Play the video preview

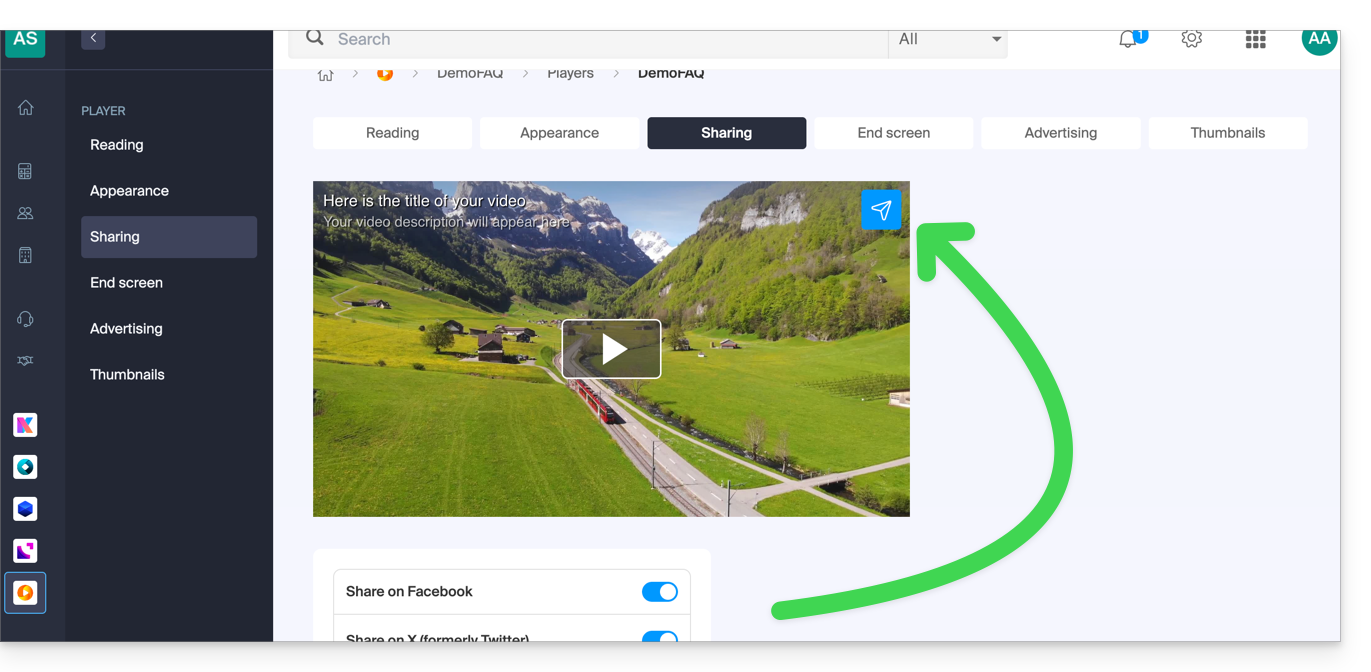pyautogui.click(x=611, y=349)
